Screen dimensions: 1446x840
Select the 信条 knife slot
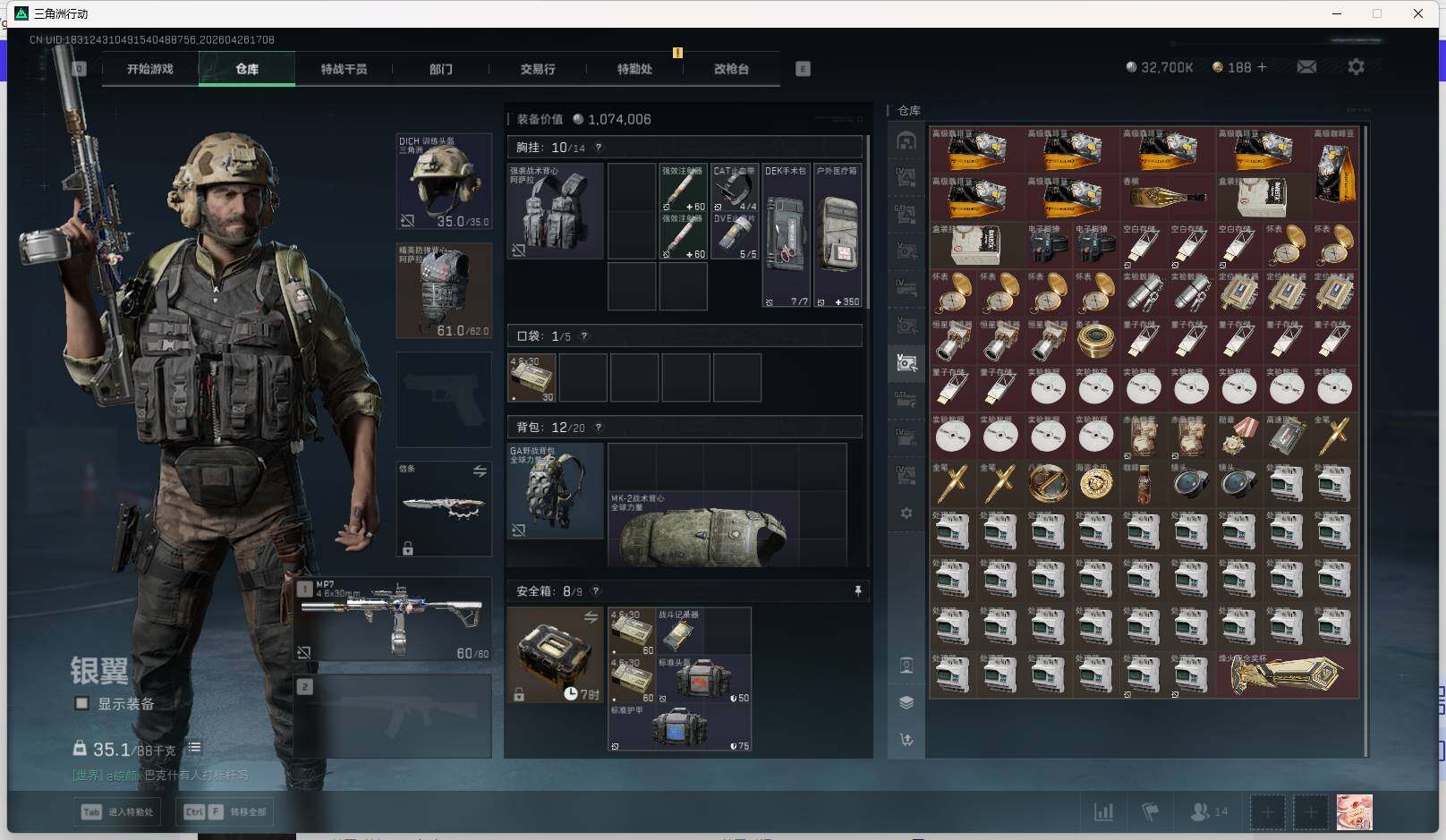tap(444, 509)
